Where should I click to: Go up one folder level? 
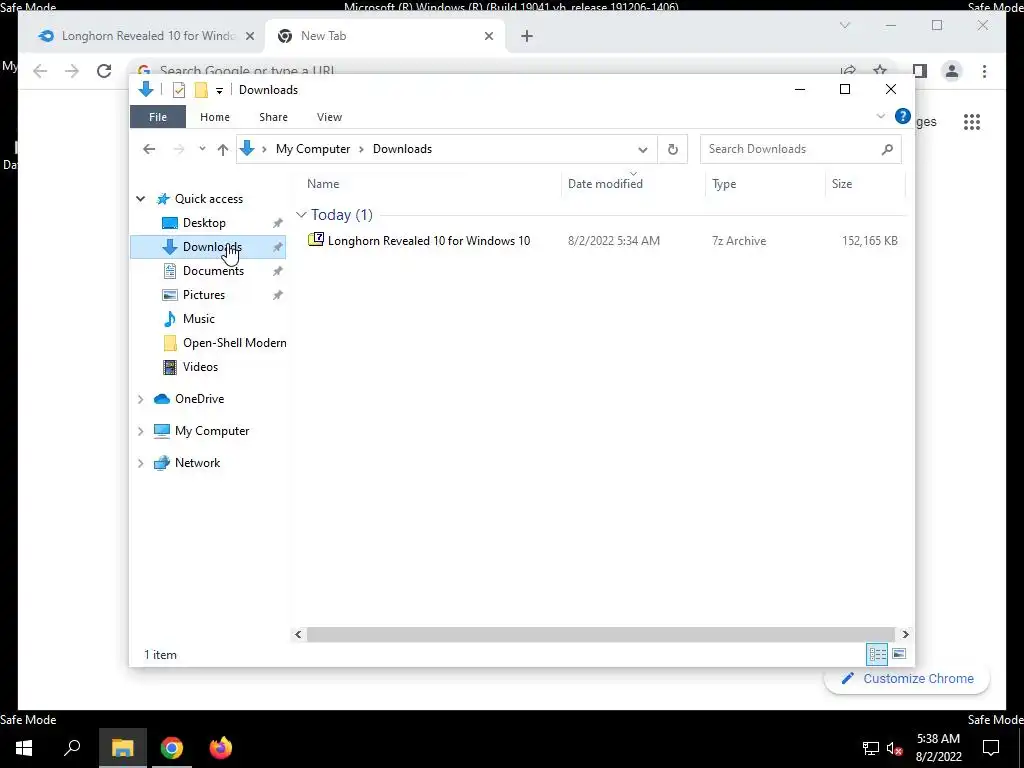pyautogui.click(x=223, y=150)
